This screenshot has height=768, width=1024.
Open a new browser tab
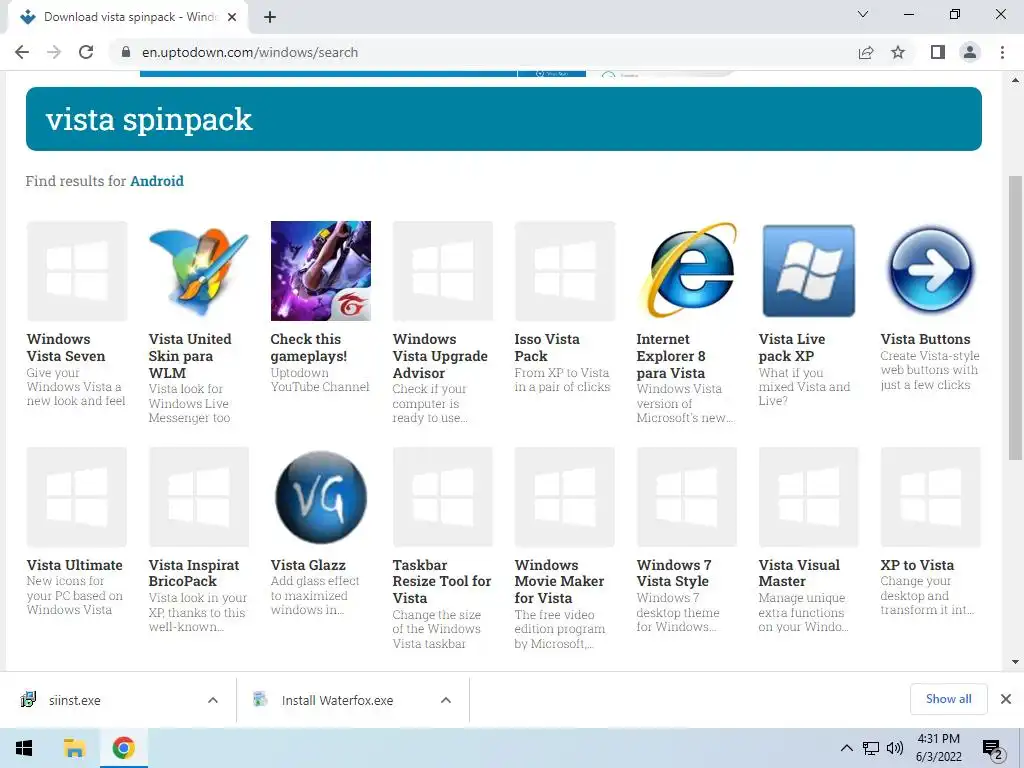point(270,17)
